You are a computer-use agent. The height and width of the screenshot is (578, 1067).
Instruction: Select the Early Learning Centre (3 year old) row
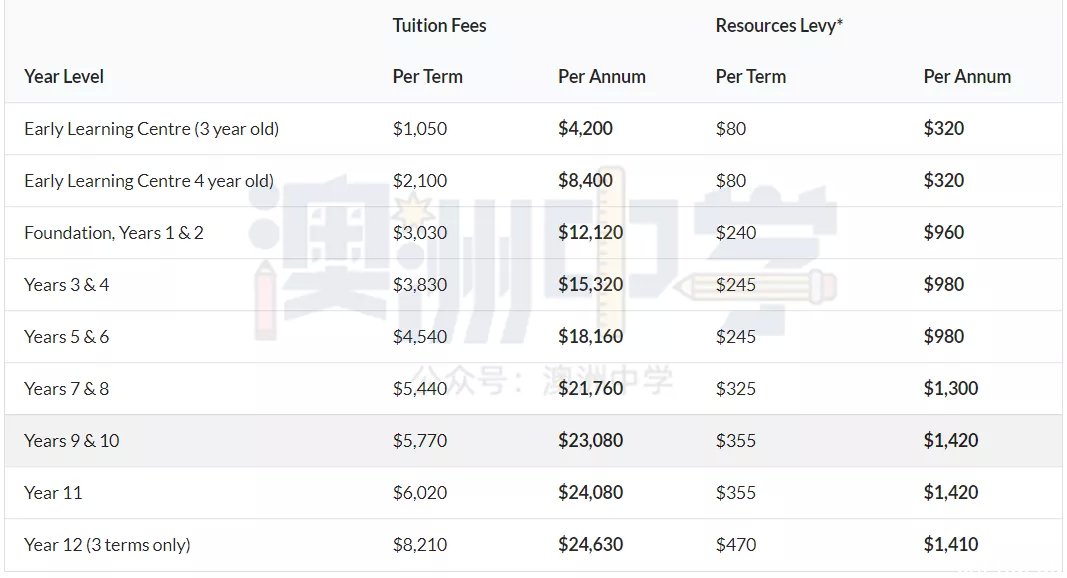[534, 129]
